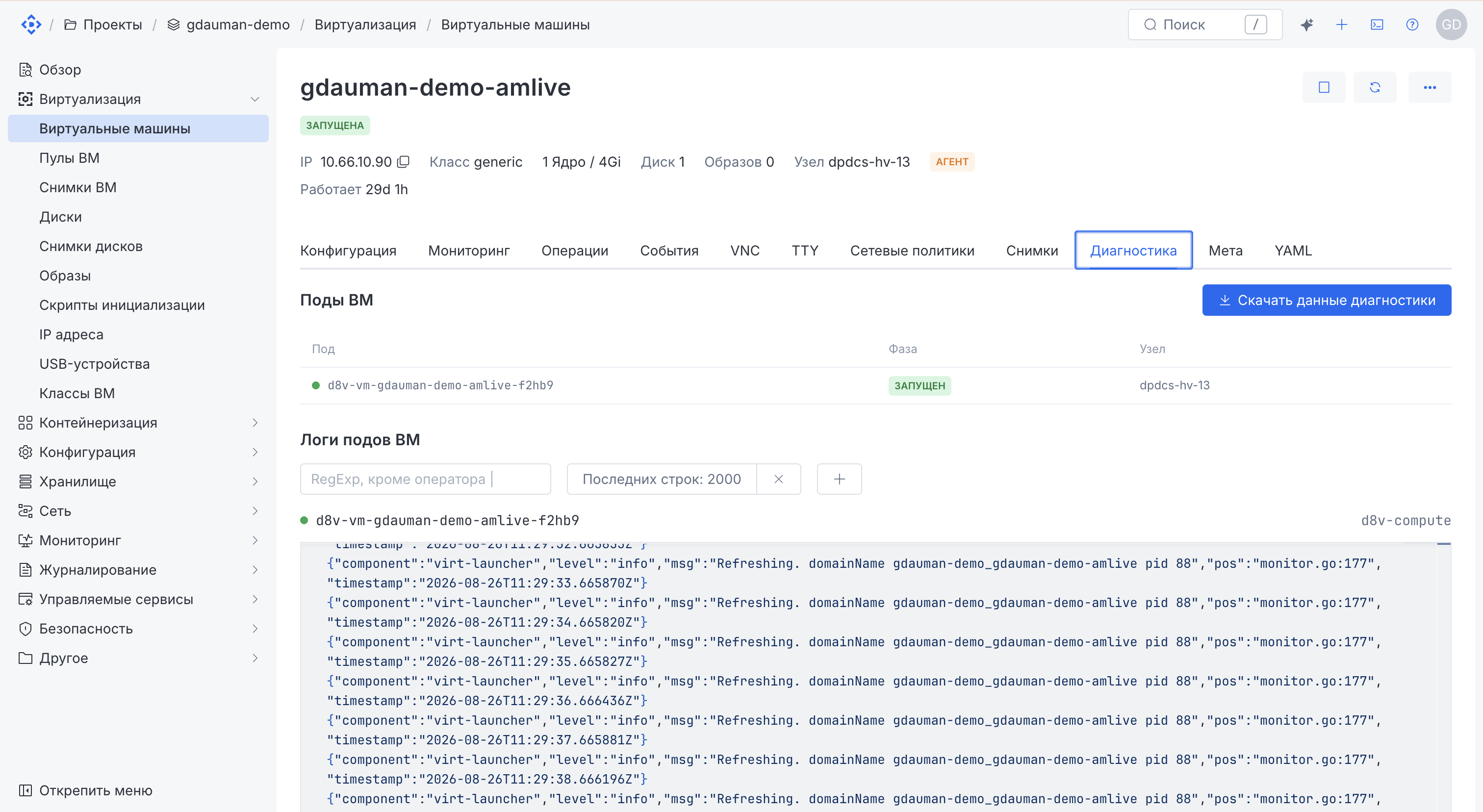Click Виртуальные машины breadcrumb link
This screenshot has width=1483, height=812.
tap(515, 24)
